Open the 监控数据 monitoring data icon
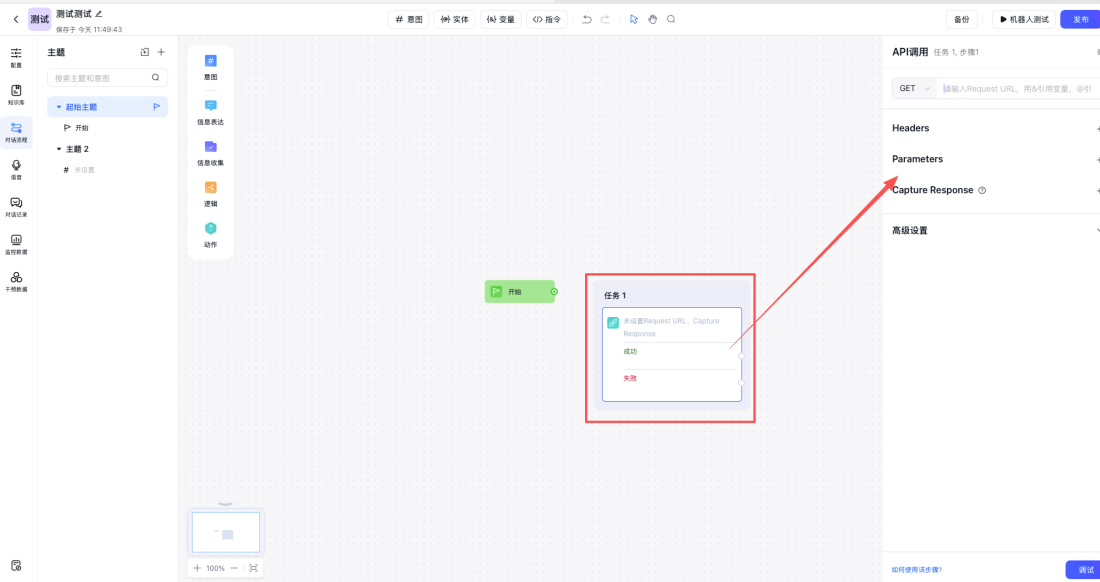This screenshot has height=582, width=1100. (16, 243)
